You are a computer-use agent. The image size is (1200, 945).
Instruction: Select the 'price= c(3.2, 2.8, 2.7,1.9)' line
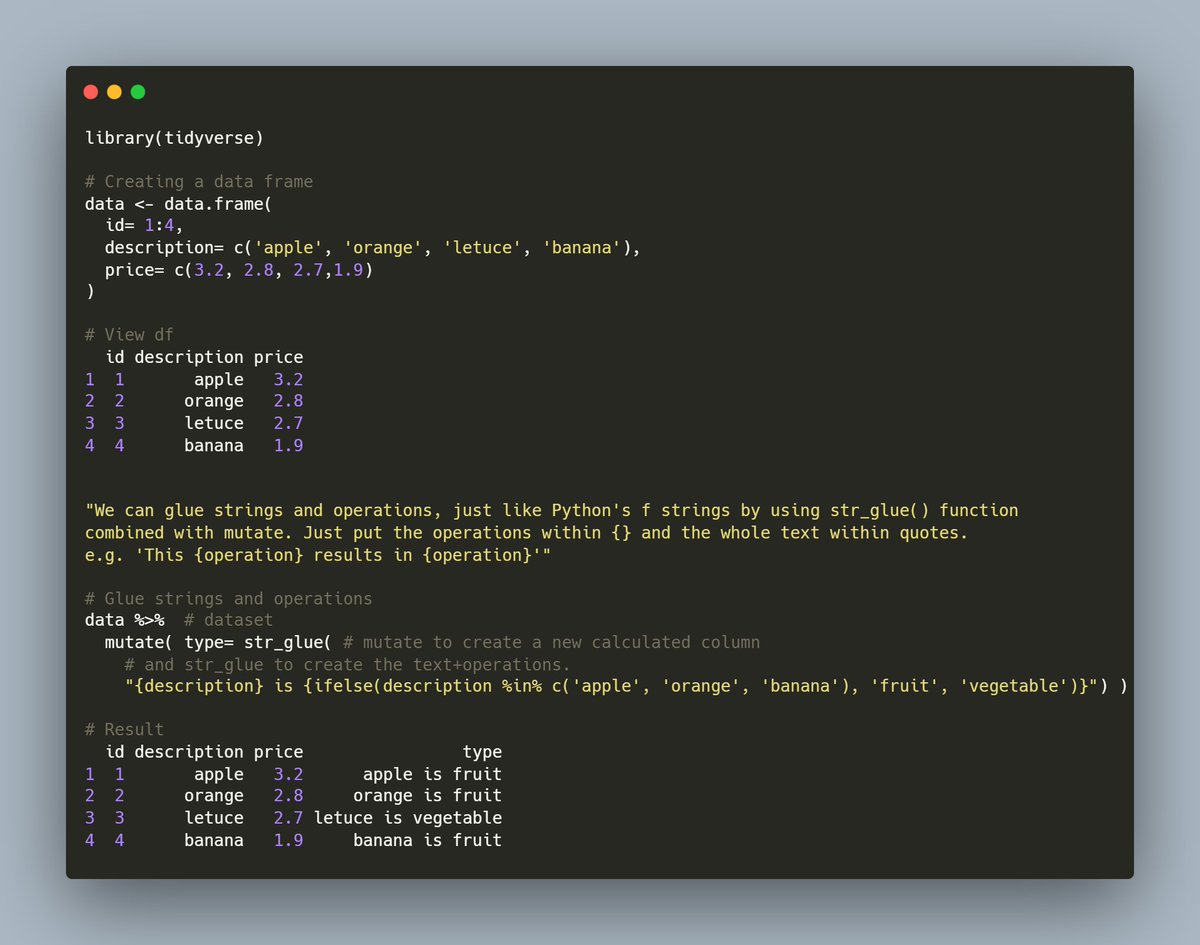click(239, 269)
